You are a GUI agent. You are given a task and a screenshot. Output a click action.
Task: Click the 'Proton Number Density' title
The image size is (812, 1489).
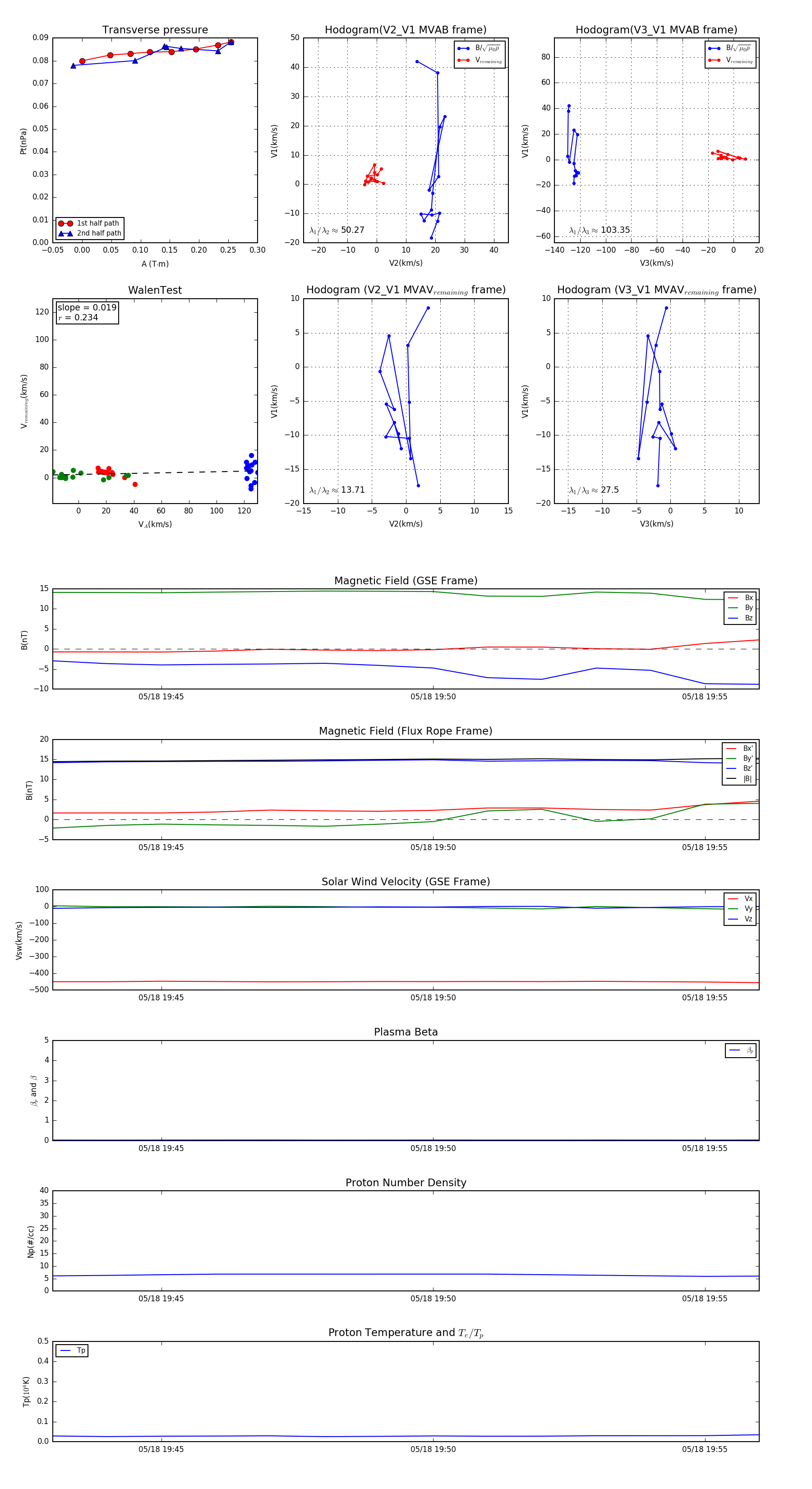coord(406,1182)
